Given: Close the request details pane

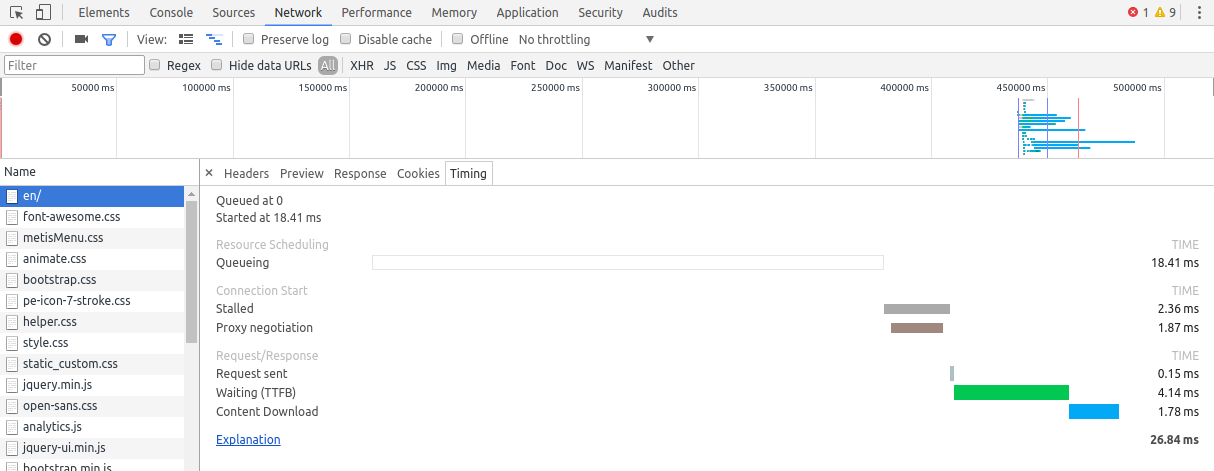Looking at the screenshot, I should [209, 173].
